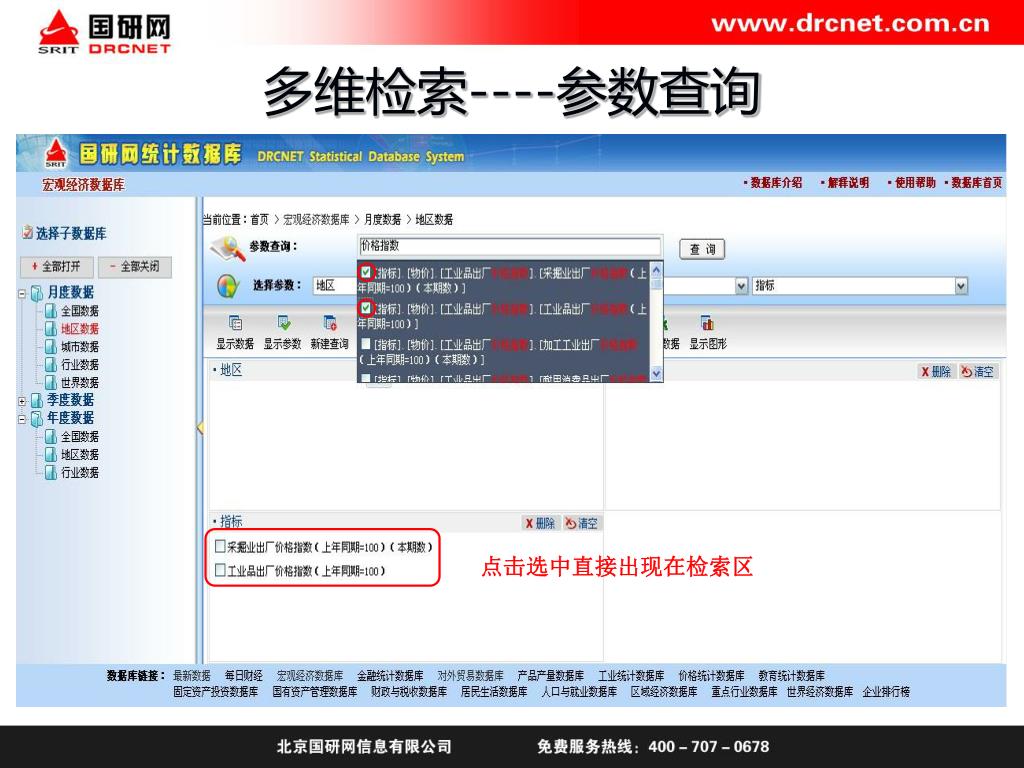Click the results list scroll-down arrow
Viewport: 1024px width, 768px height.
click(656, 374)
